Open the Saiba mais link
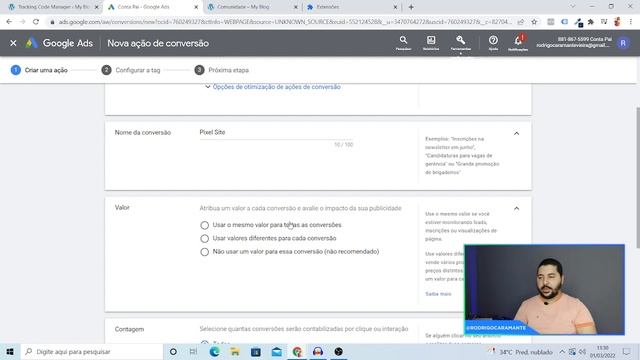The image size is (640, 360). point(438,294)
